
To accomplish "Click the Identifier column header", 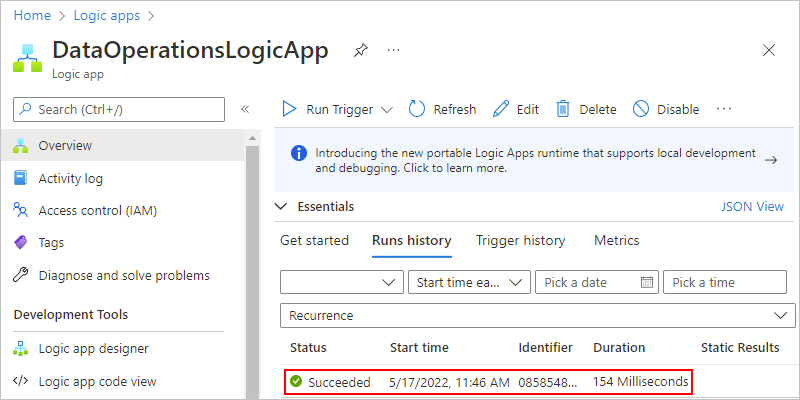I will 545,348.
